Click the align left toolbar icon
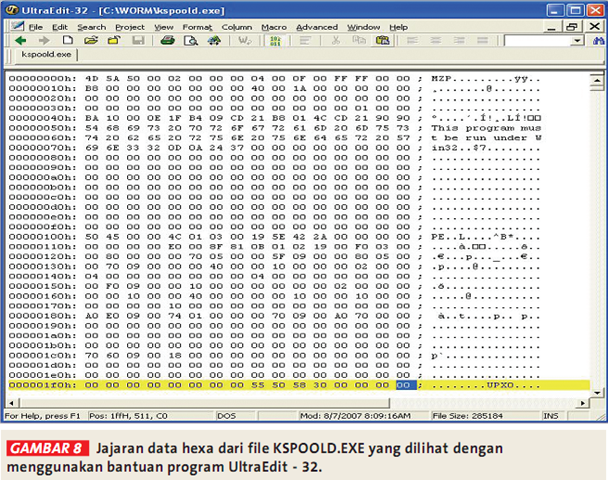Viewport: 608px width, 480px height. 412,40
